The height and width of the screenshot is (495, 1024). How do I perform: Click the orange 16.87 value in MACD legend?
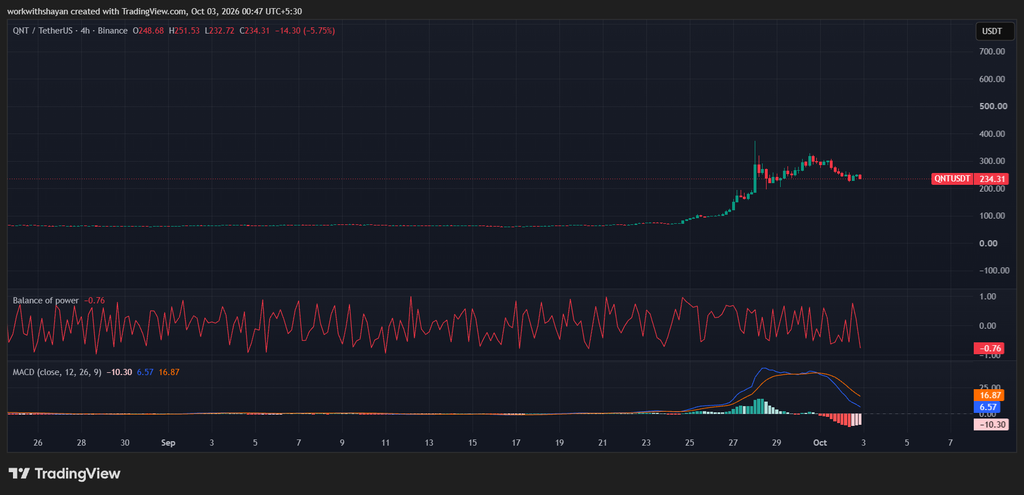tap(168, 372)
